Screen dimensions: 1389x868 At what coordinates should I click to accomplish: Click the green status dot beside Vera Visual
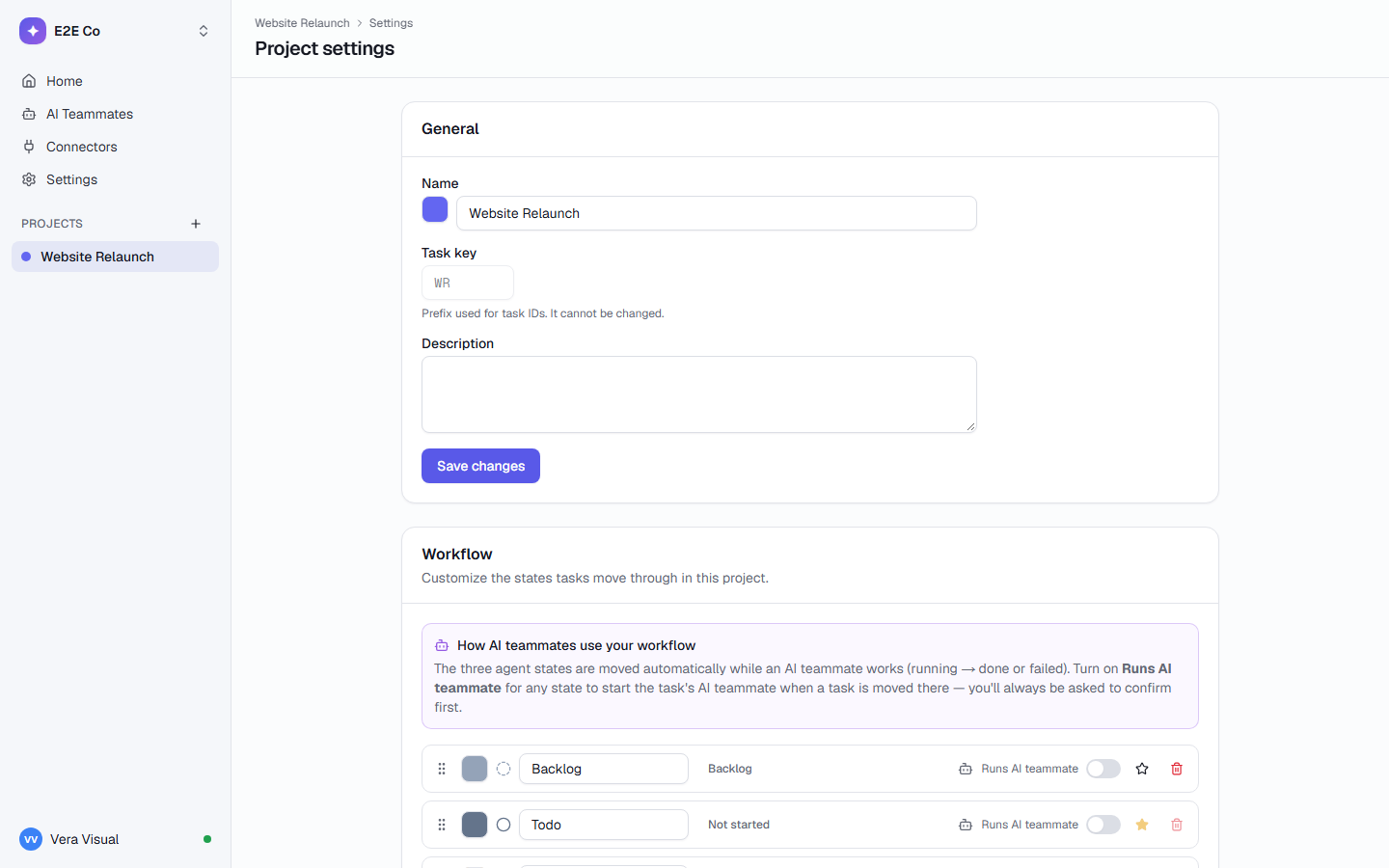point(207,839)
